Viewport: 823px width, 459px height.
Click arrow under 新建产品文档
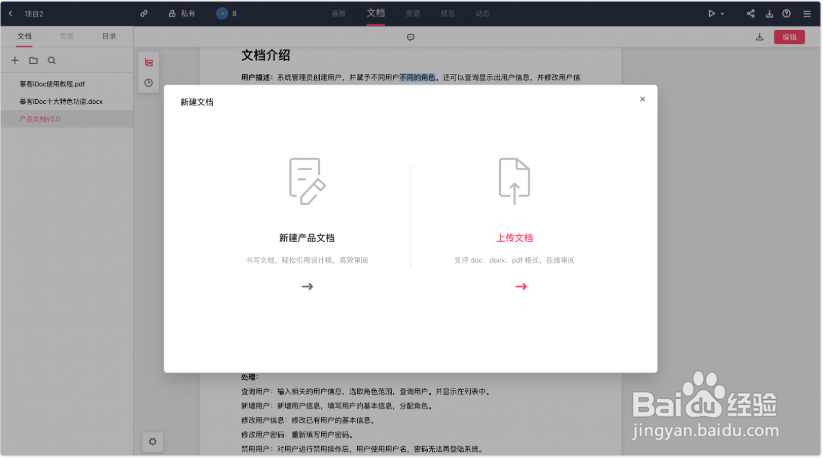point(308,287)
